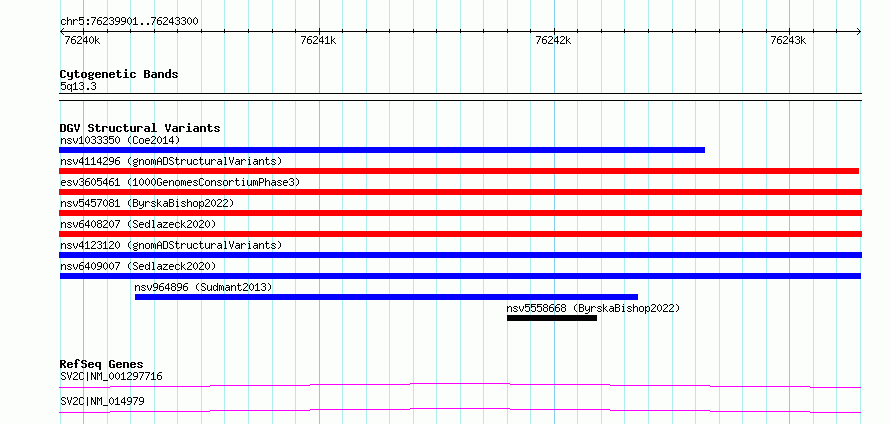Click the nsv1033350 (Coe2014) label
This screenshot has width=890, height=424.
tap(120, 140)
